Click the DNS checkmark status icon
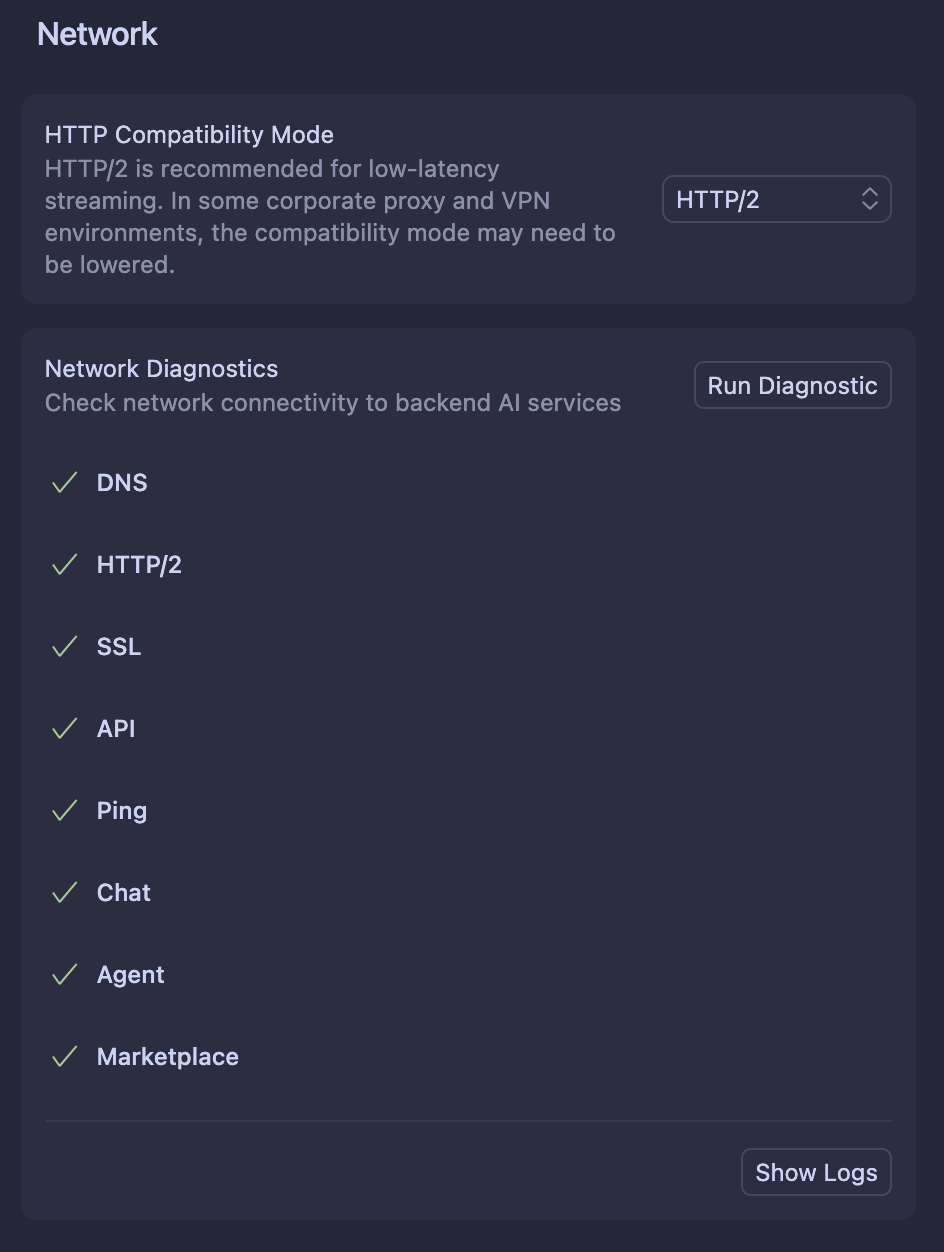 (x=65, y=483)
